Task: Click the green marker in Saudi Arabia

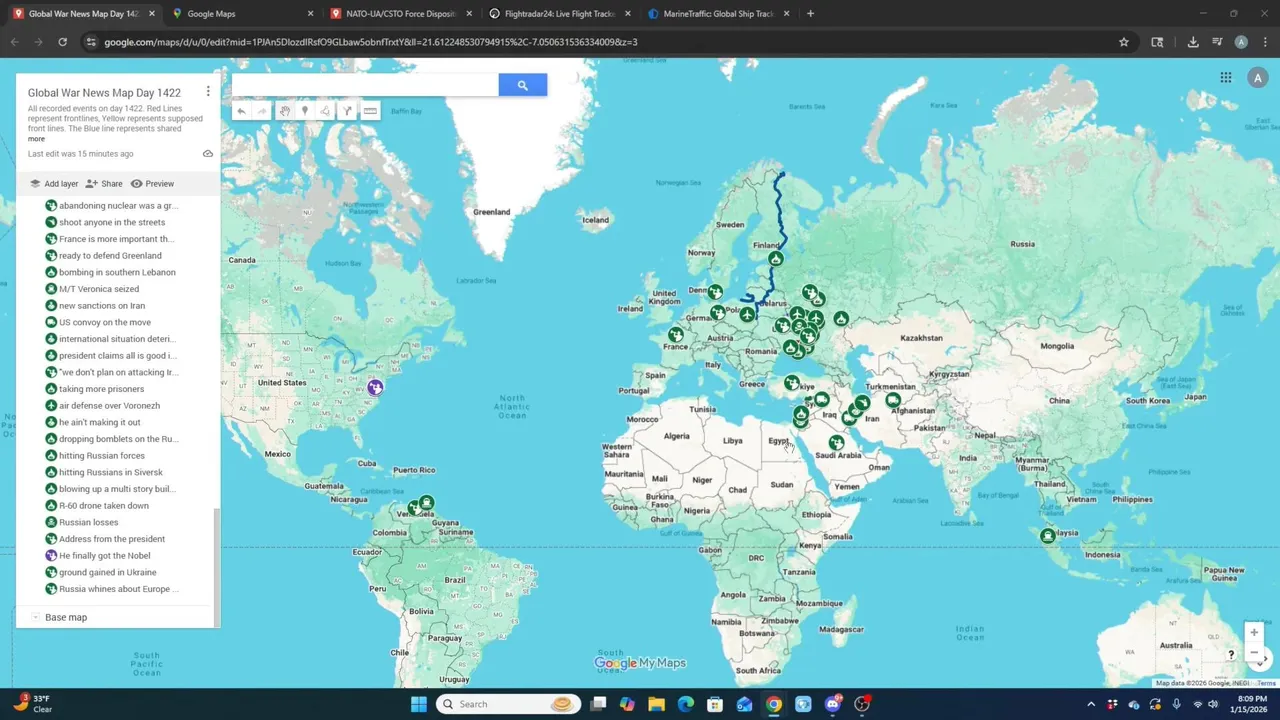Action: 836,442
